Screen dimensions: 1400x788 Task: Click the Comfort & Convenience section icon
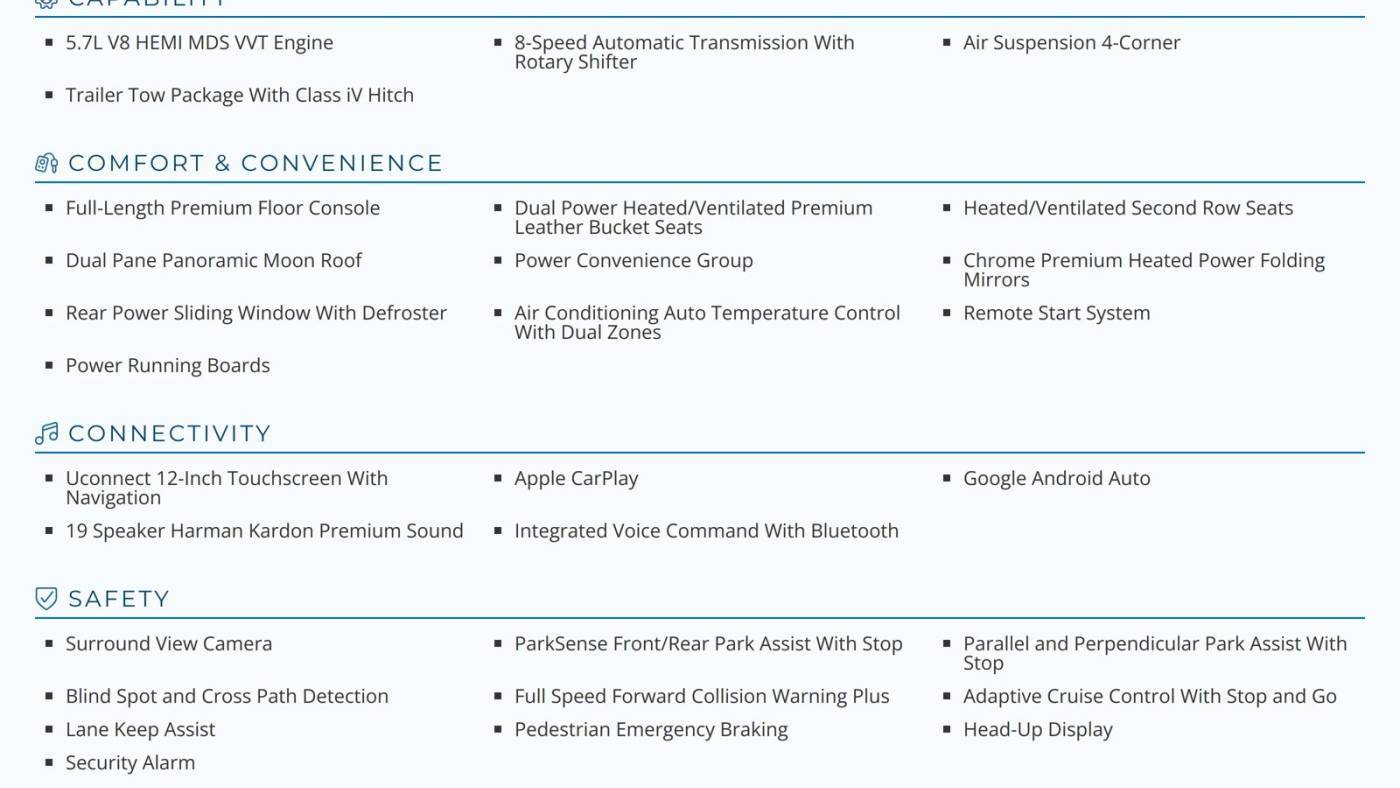46,163
